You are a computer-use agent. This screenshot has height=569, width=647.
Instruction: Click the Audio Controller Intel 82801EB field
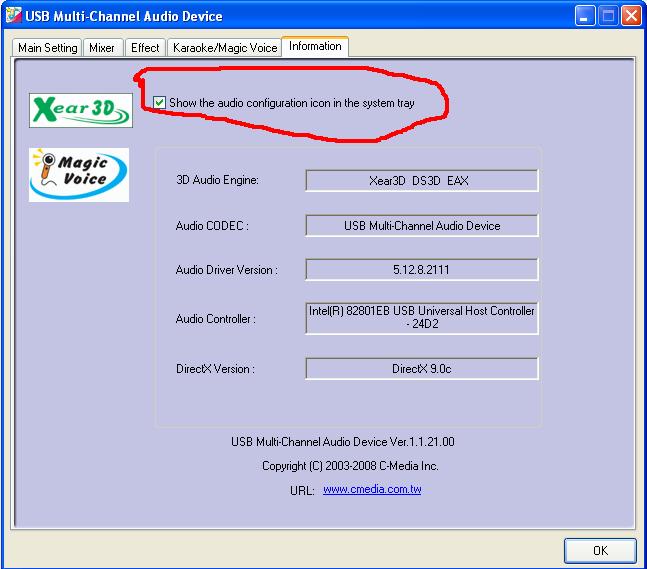click(x=422, y=318)
